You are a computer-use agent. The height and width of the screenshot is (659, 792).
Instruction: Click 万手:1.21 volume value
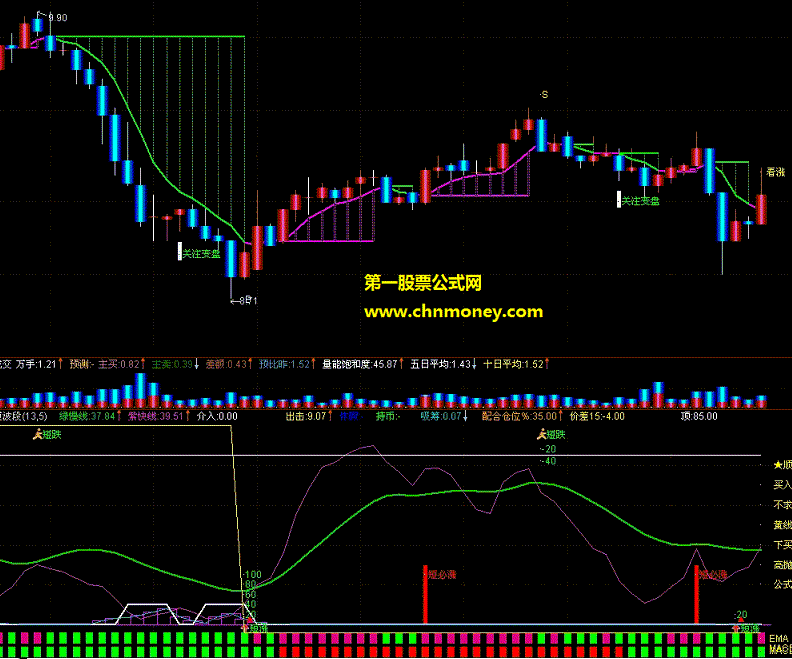pyautogui.click(x=36, y=364)
